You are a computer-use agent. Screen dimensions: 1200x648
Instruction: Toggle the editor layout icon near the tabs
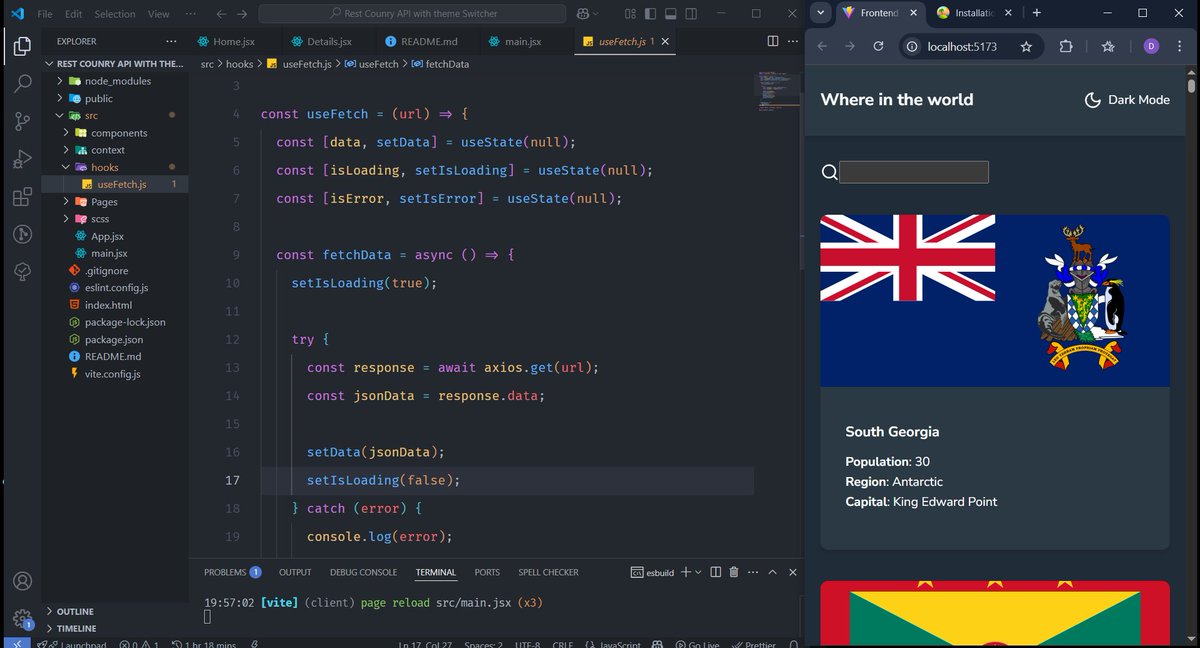tap(772, 39)
